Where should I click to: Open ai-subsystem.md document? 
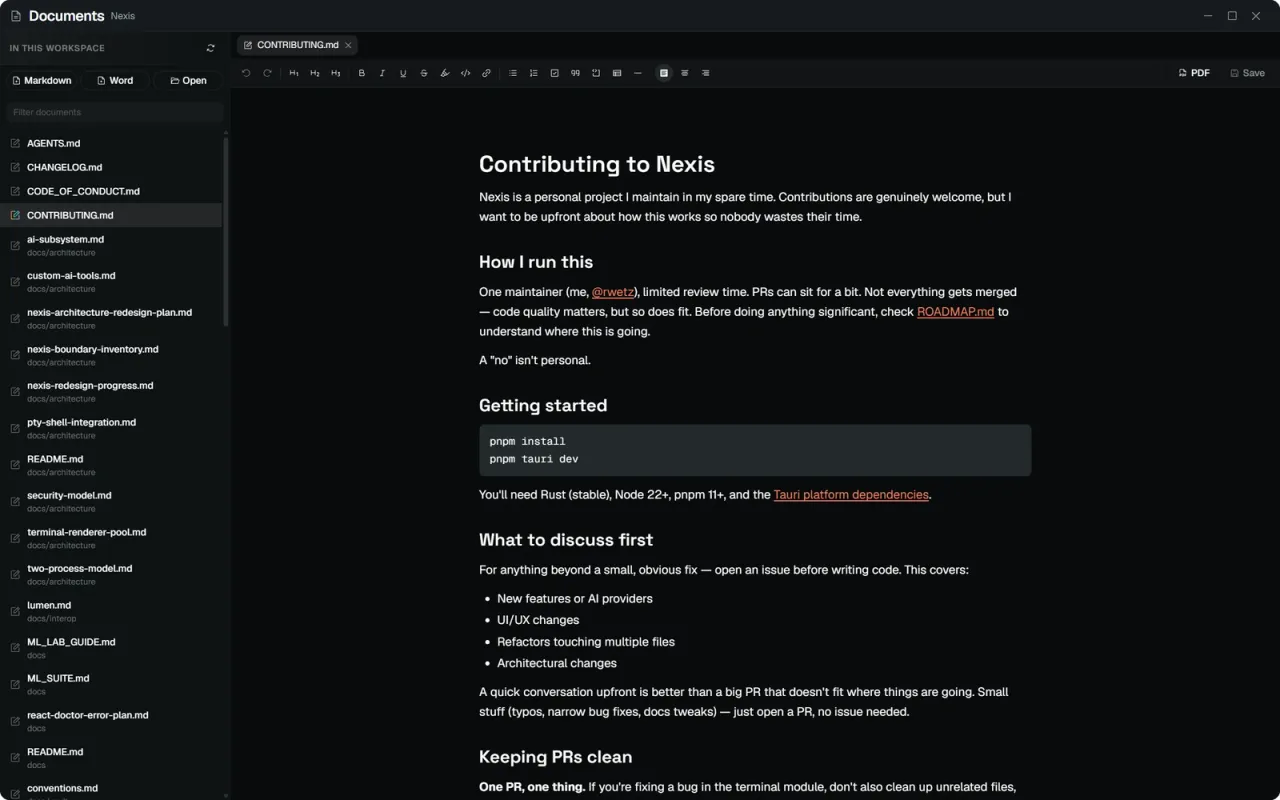point(111,246)
